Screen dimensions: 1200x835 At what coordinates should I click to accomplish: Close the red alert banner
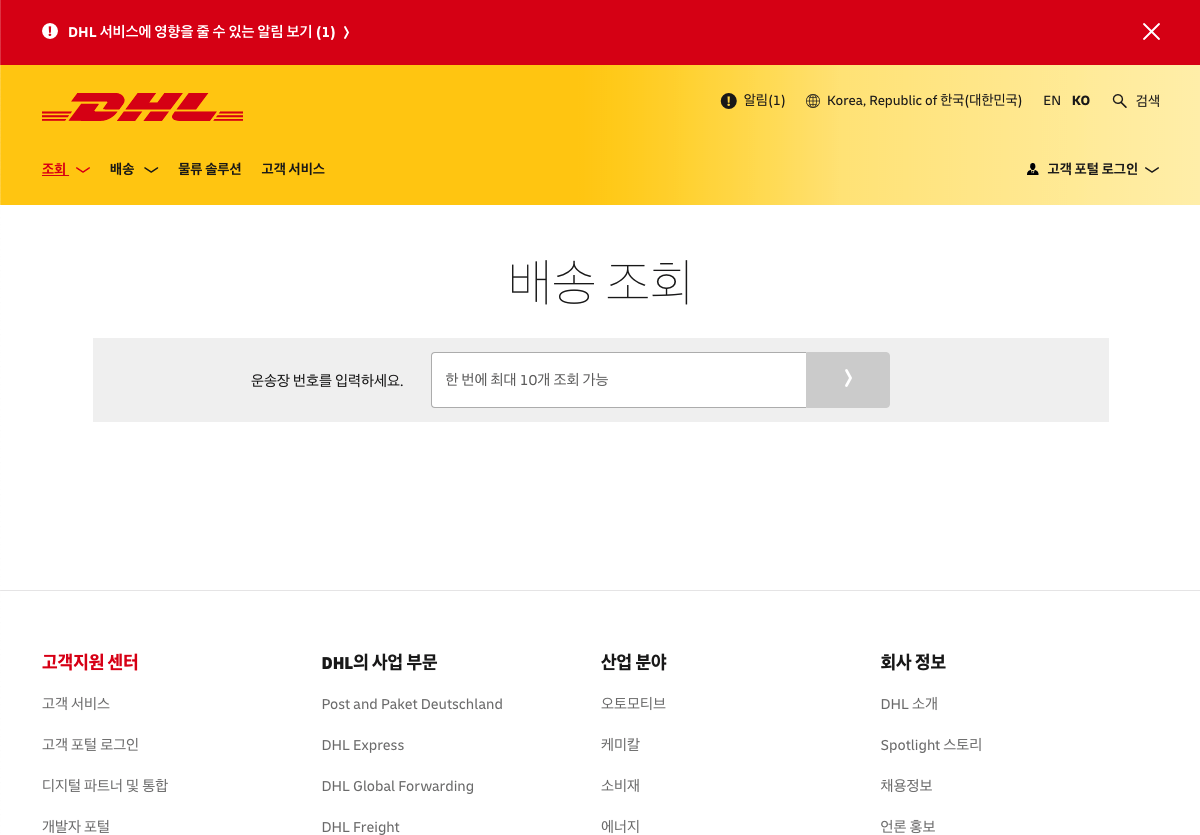tap(1151, 32)
